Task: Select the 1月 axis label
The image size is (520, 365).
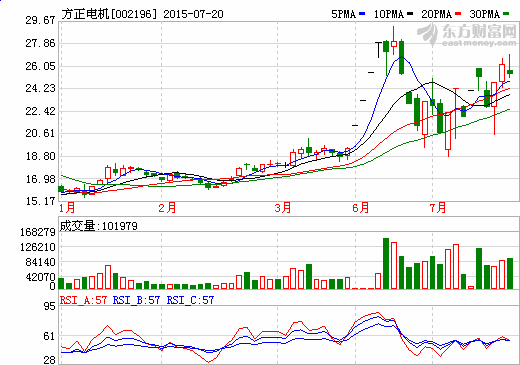Action: (x=67, y=208)
